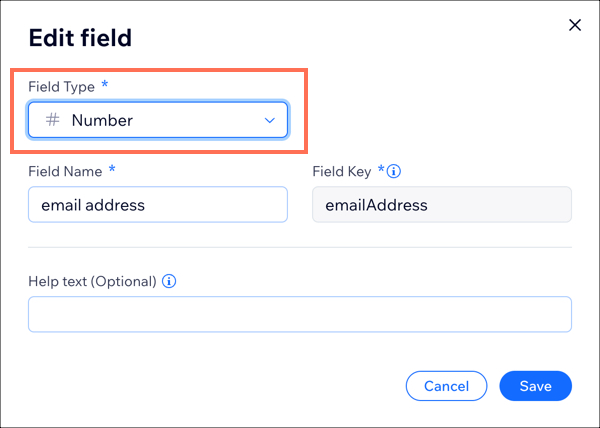Expand the Field Type chevron arrow
This screenshot has height=428, width=600.
click(270, 120)
